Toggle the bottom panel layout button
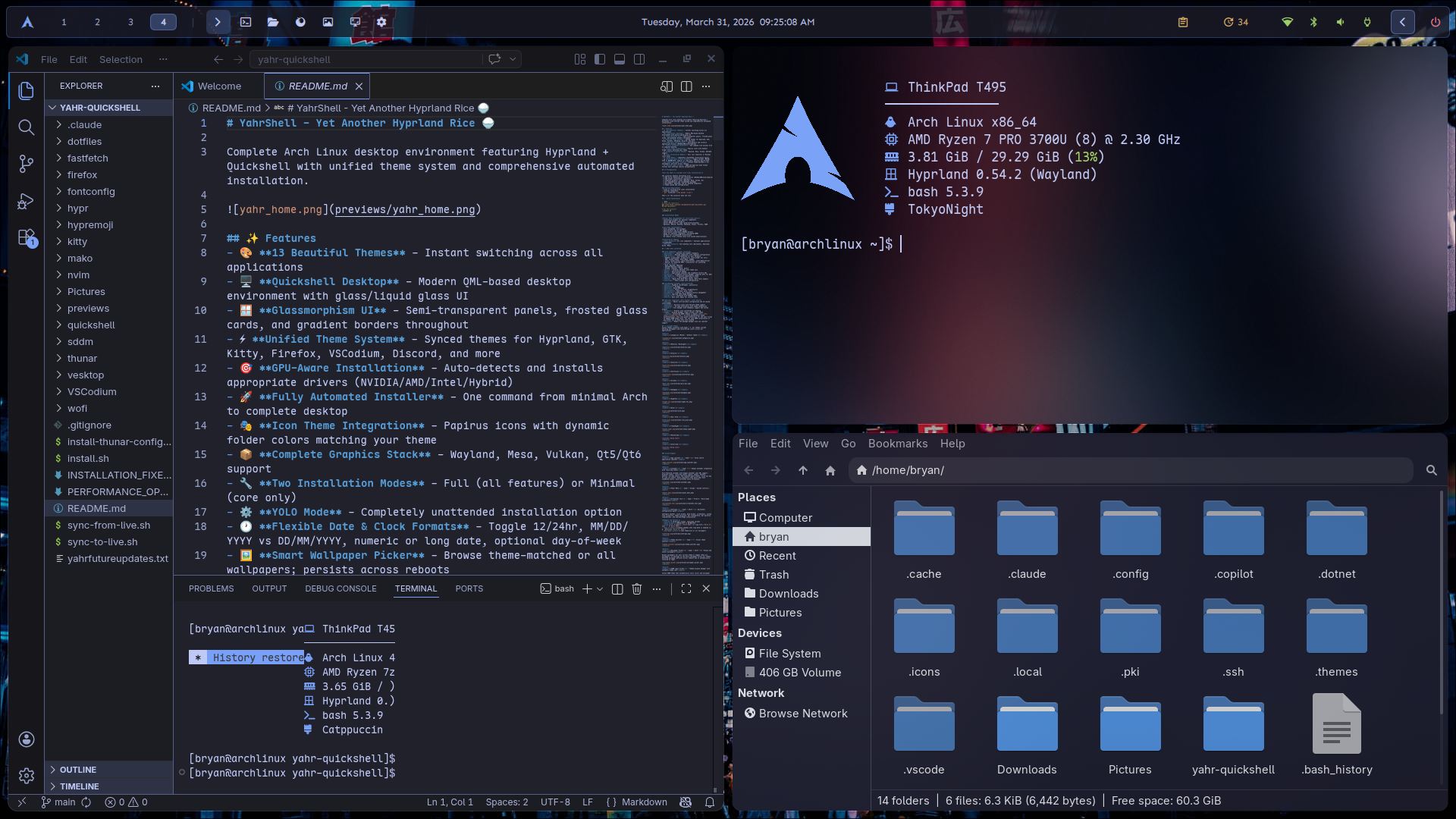Image resolution: width=1456 pixels, height=819 pixels. click(620, 59)
